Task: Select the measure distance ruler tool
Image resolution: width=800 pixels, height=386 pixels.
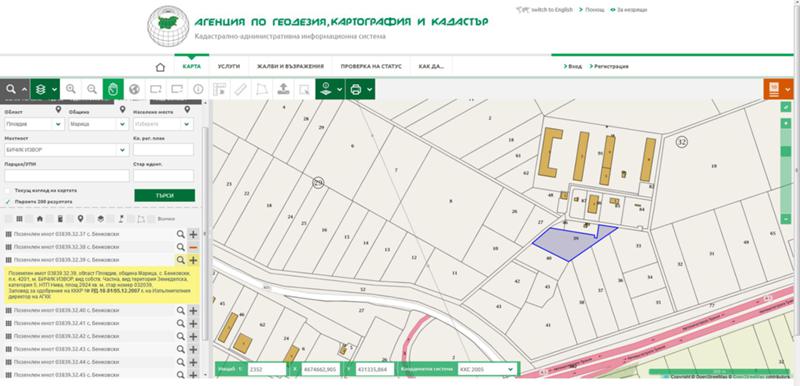Action: click(x=240, y=89)
